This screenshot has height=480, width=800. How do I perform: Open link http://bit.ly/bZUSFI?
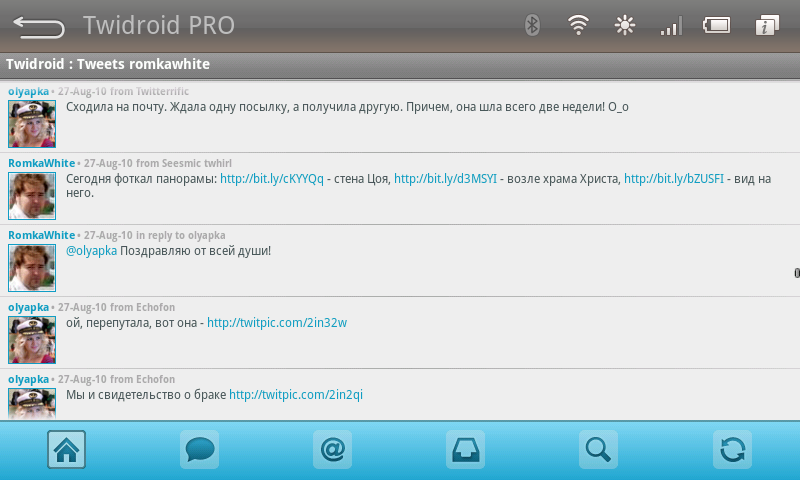pyautogui.click(x=673, y=179)
